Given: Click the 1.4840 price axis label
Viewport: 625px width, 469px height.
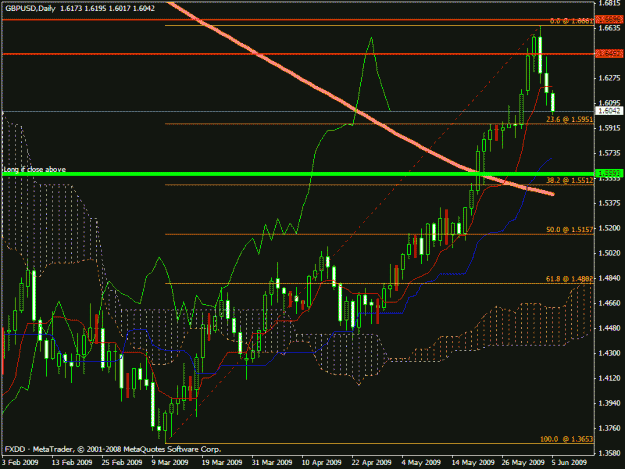Looking at the screenshot, I should pyautogui.click(x=609, y=278).
